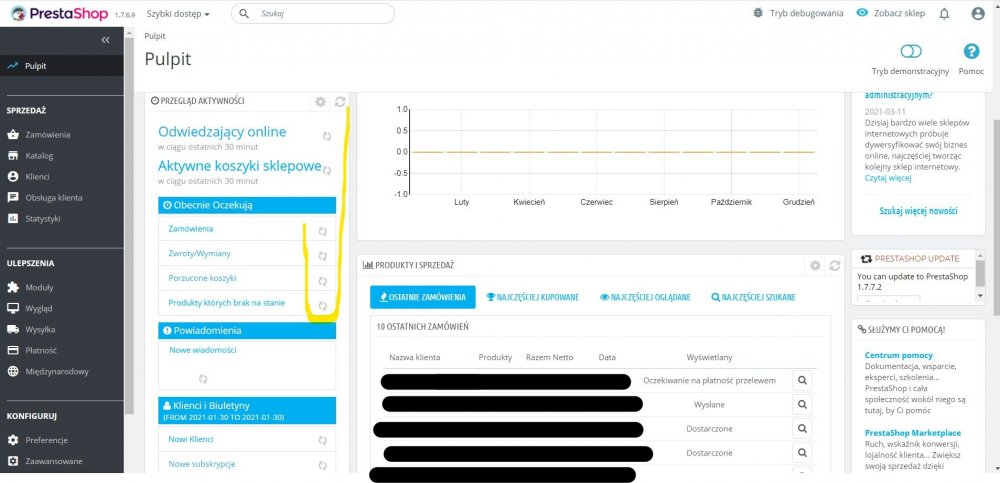Image resolution: width=1000 pixels, height=483 pixels.
Task: Open Centrum pomocy link
Action: (x=899, y=355)
